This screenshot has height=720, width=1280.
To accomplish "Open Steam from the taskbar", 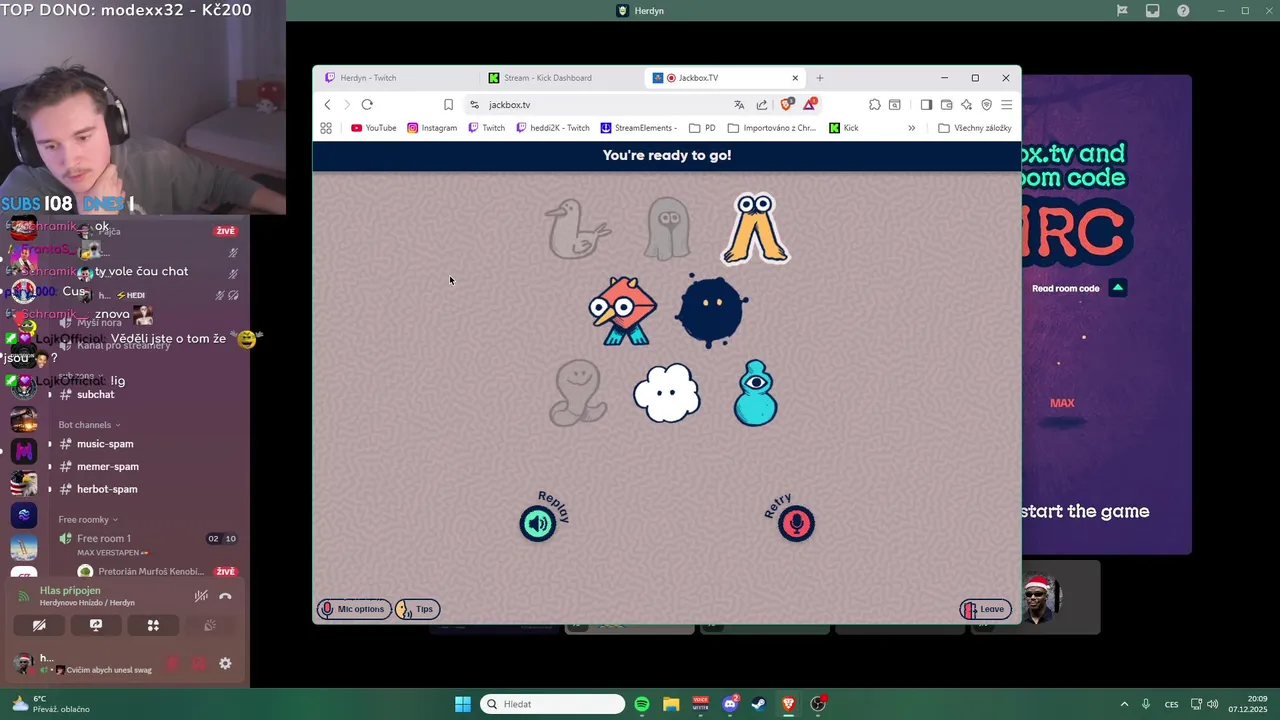I will click(759, 704).
